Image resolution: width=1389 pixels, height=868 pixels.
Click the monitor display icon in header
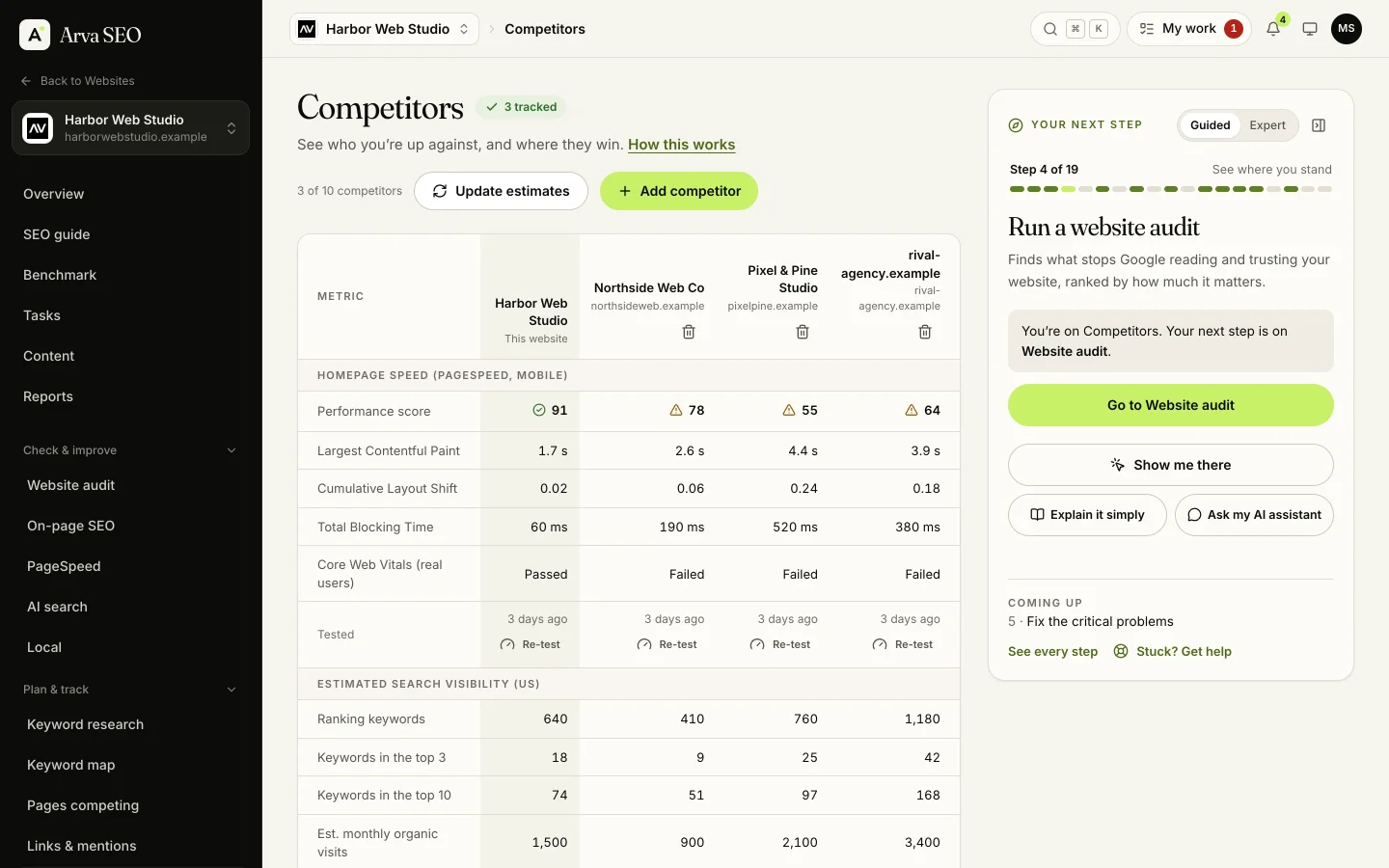click(1310, 29)
